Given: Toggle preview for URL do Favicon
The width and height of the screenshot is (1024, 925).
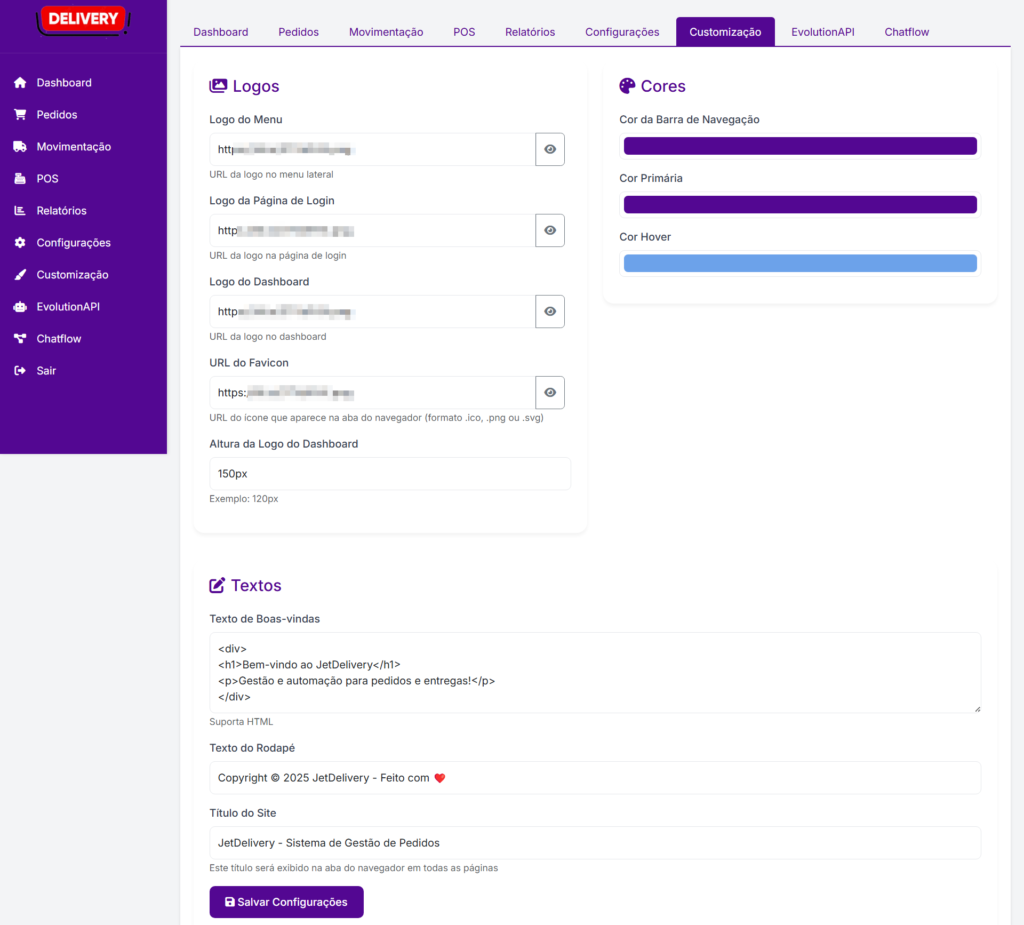Looking at the screenshot, I should point(550,393).
